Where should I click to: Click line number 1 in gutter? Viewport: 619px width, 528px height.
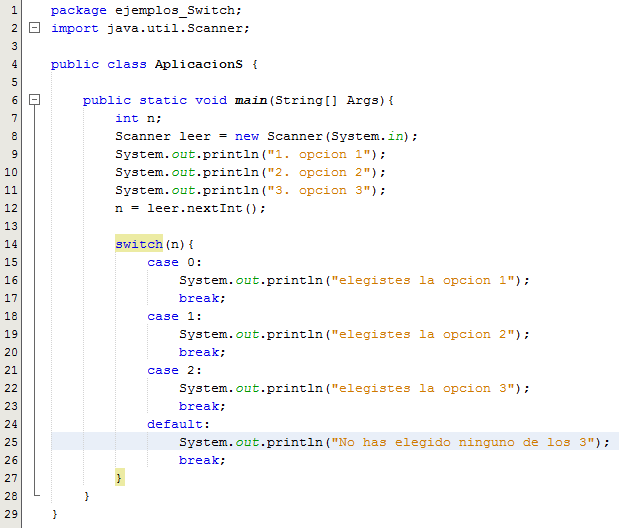click(14, 10)
